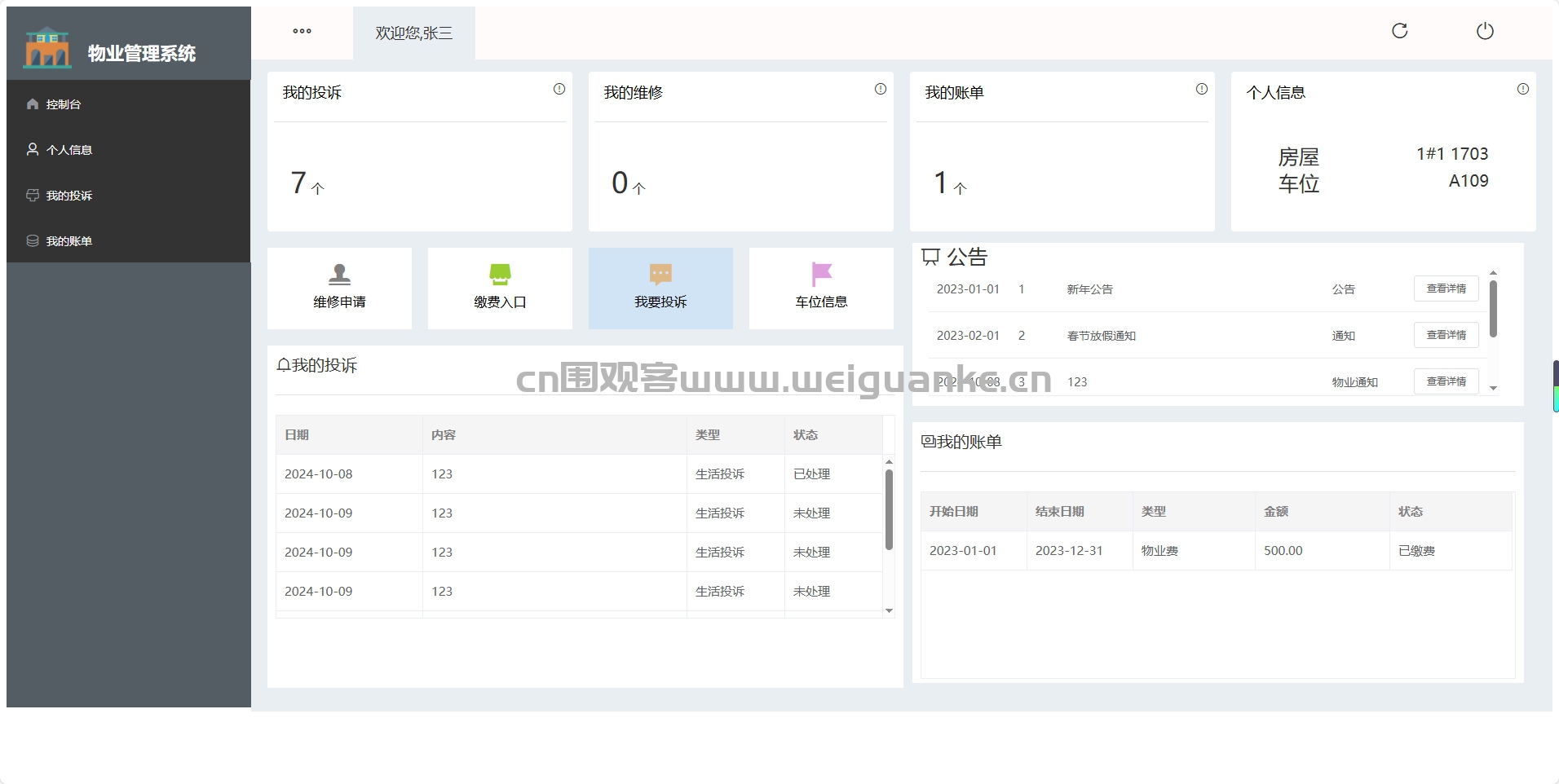Viewport: 1559px width, 784px height.
Task: Click info icon on 我的投诉 card
Action: (x=559, y=89)
